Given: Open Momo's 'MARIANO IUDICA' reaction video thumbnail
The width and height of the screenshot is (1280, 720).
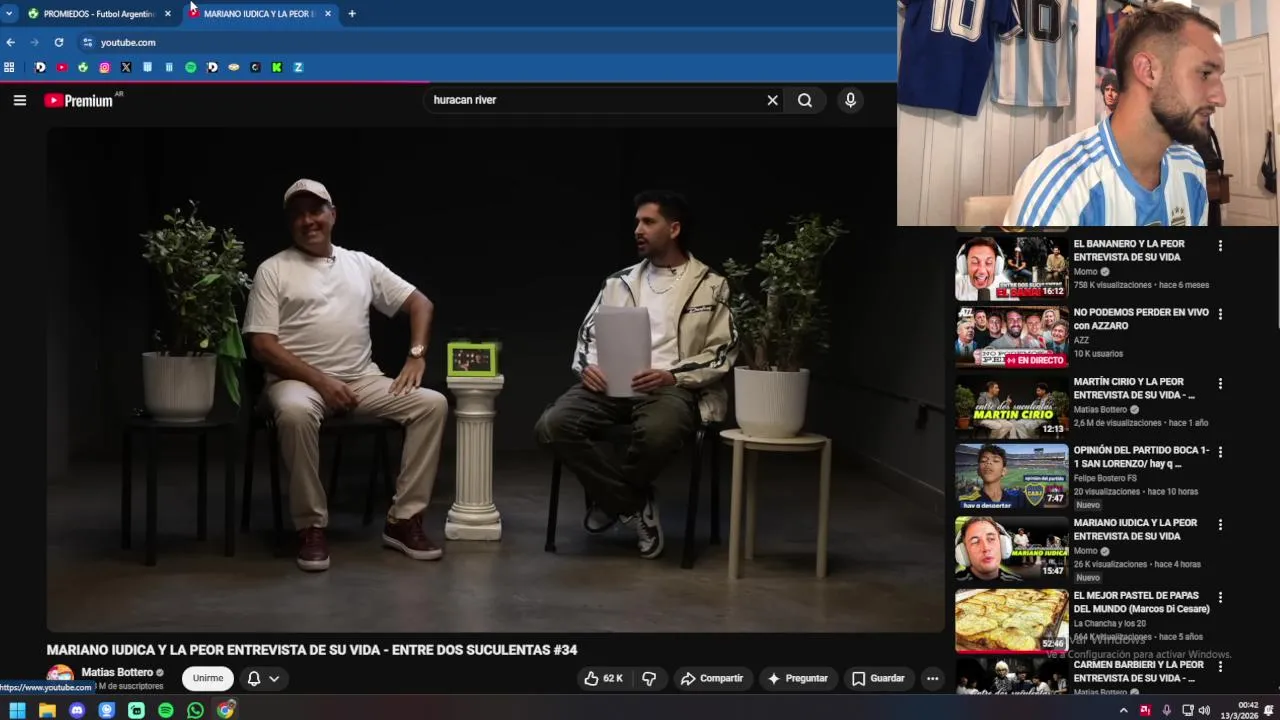Looking at the screenshot, I should point(1011,547).
